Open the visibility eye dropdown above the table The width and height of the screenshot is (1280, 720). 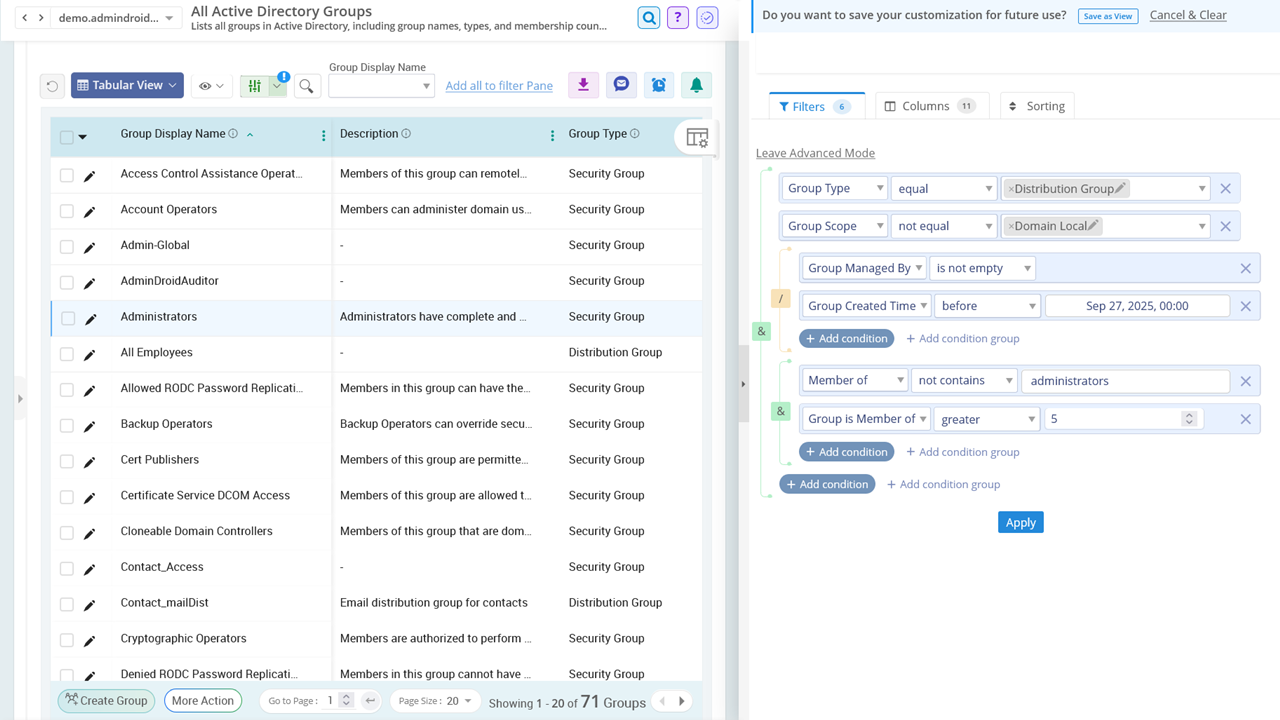tap(211, 85)
